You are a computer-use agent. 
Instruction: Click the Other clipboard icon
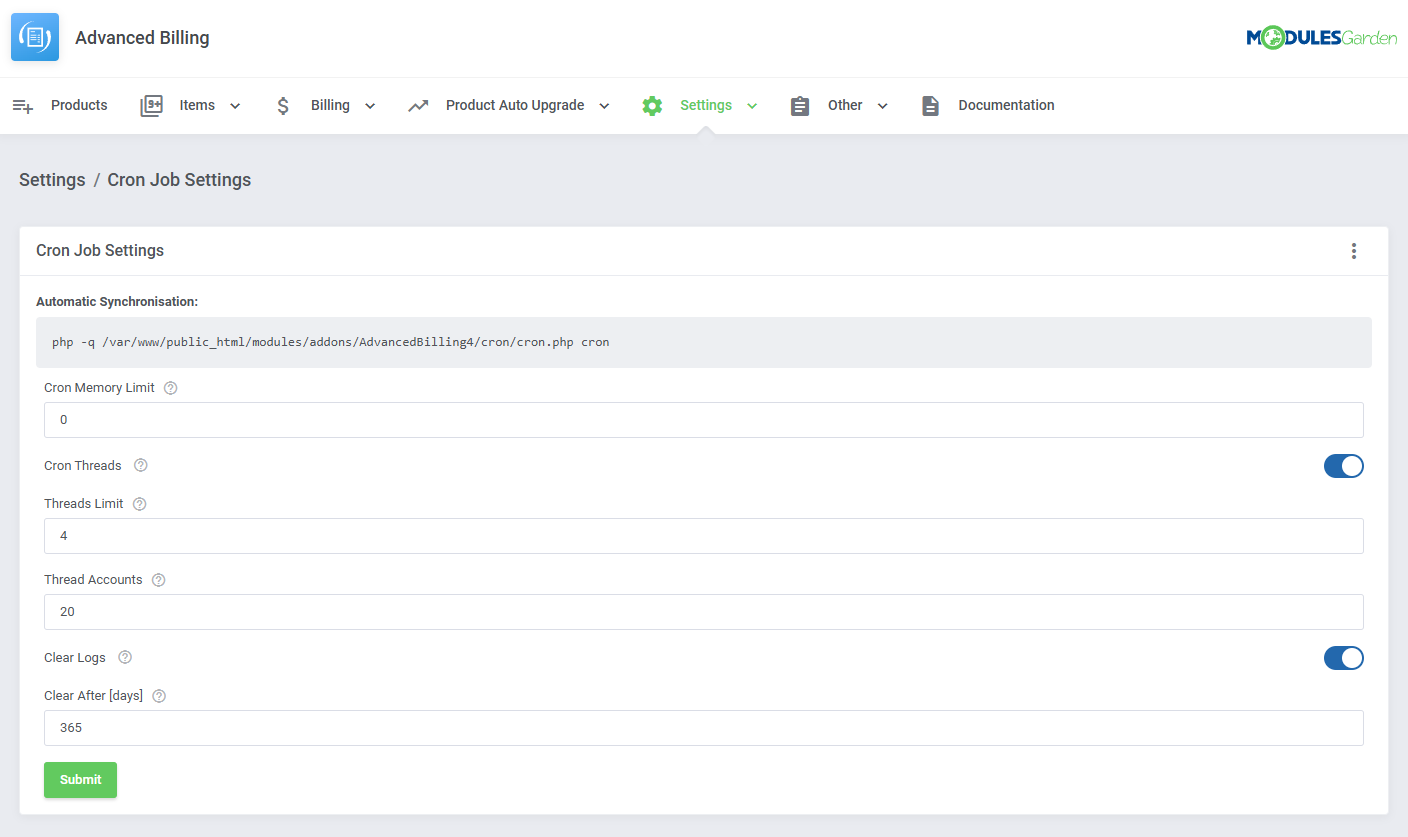(800, 106)
